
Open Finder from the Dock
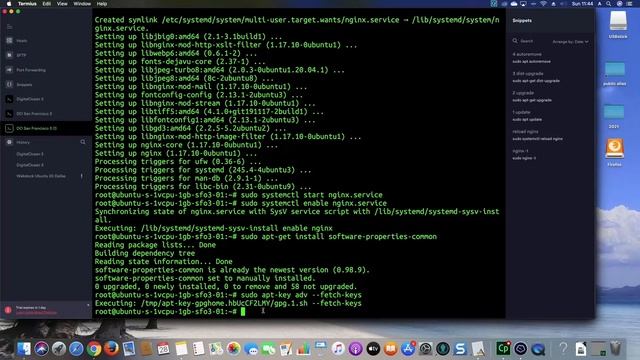coord(24,349)
